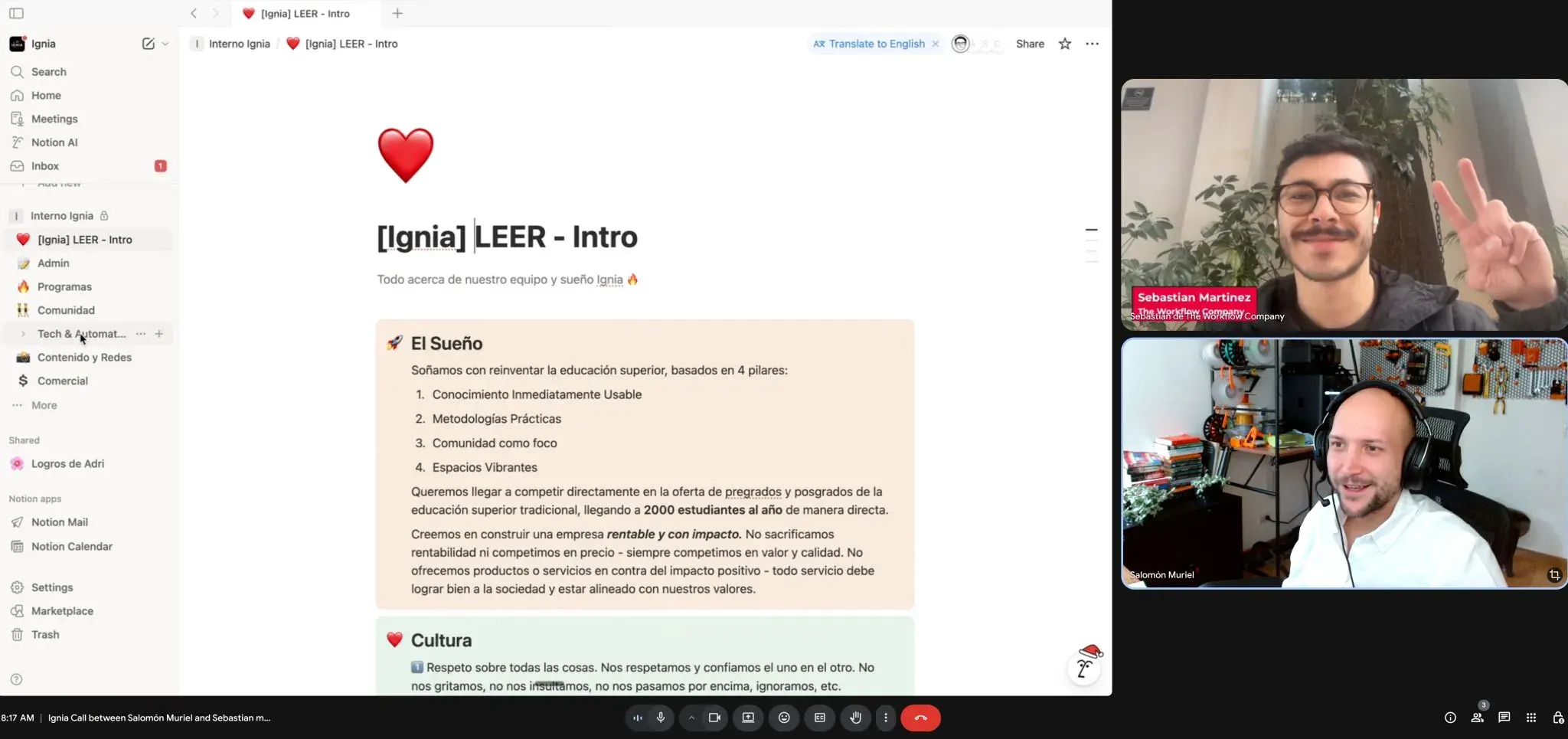Turn off the camera in the call

point(714,718)
